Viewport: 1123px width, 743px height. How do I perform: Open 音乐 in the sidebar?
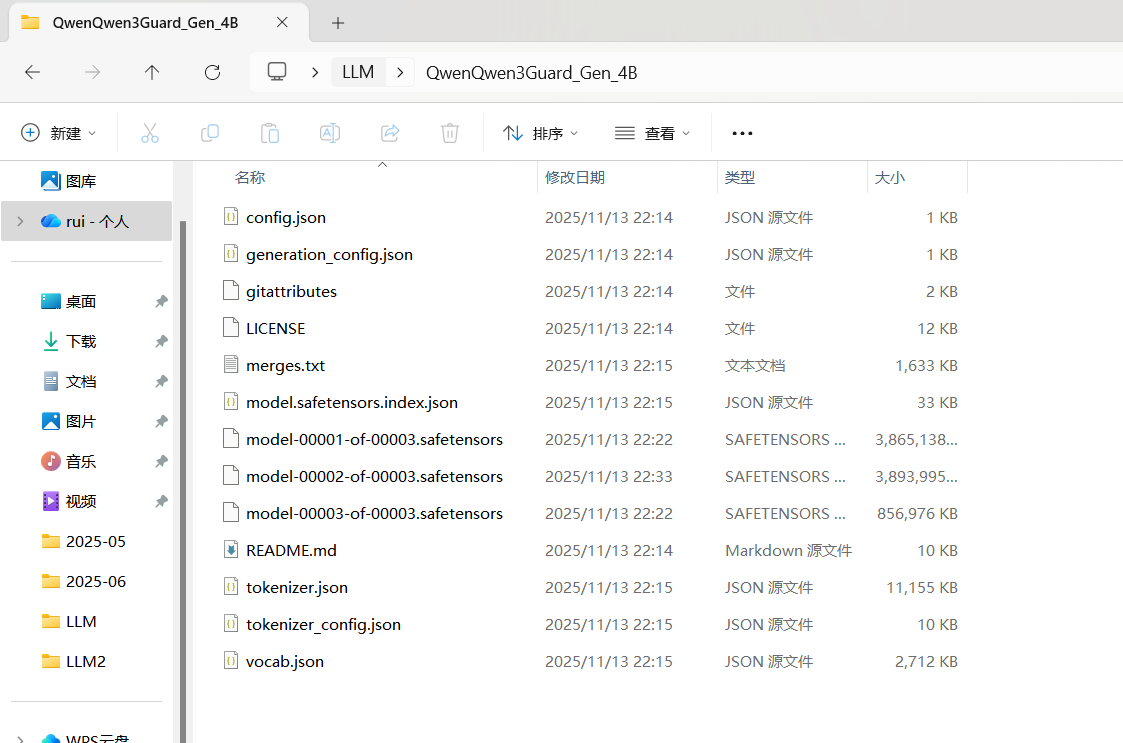[69, 461]
